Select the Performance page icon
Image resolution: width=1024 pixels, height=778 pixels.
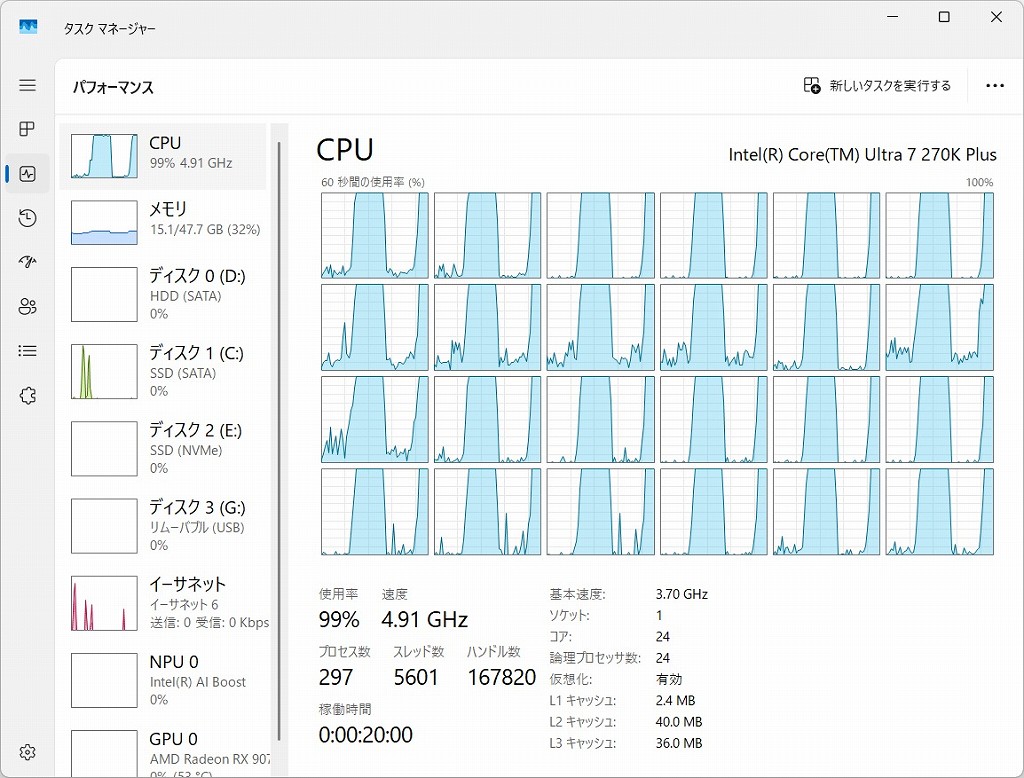[x=27, y=174]
